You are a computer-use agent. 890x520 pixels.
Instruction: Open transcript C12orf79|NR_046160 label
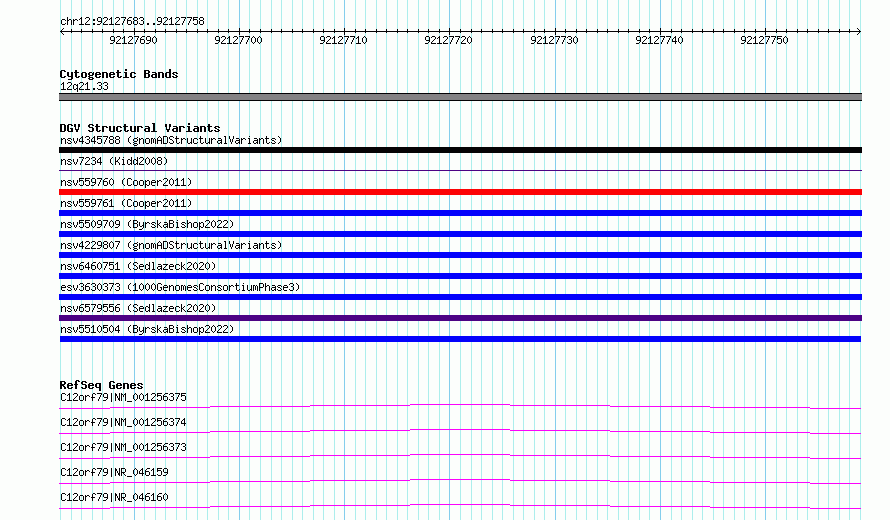114,497
